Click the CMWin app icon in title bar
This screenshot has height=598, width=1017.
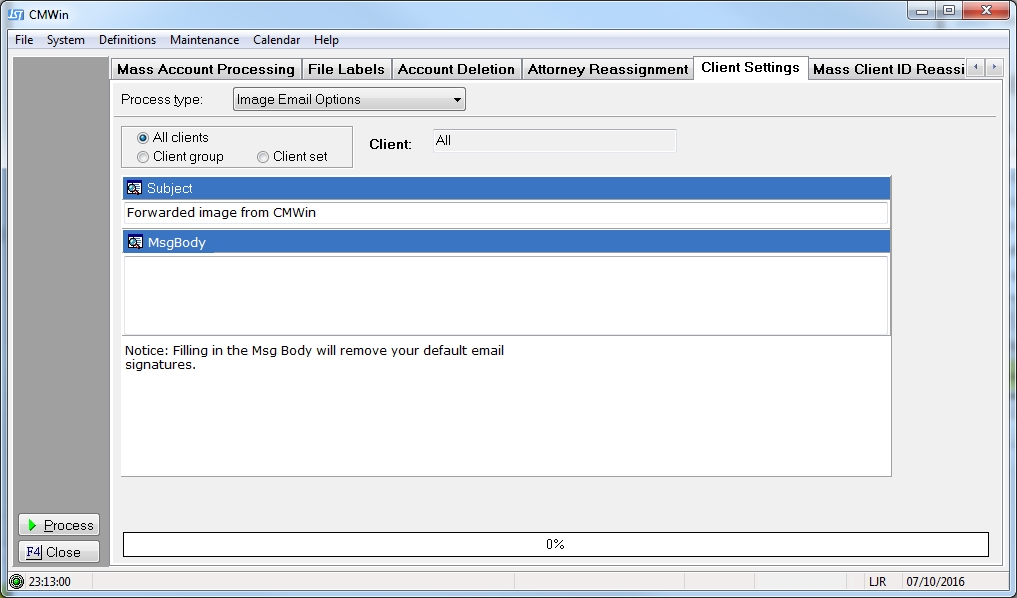click(16, 14)
